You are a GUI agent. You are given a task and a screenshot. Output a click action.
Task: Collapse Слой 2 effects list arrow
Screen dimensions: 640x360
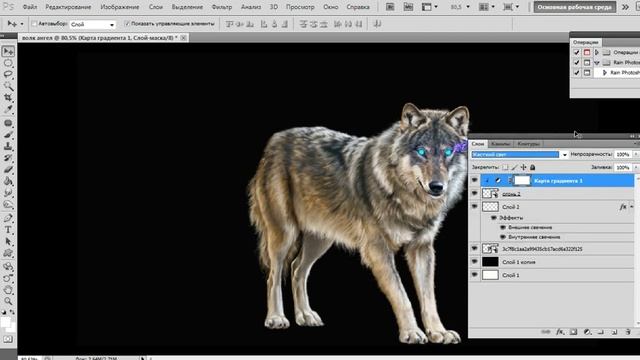pos(631,207)
